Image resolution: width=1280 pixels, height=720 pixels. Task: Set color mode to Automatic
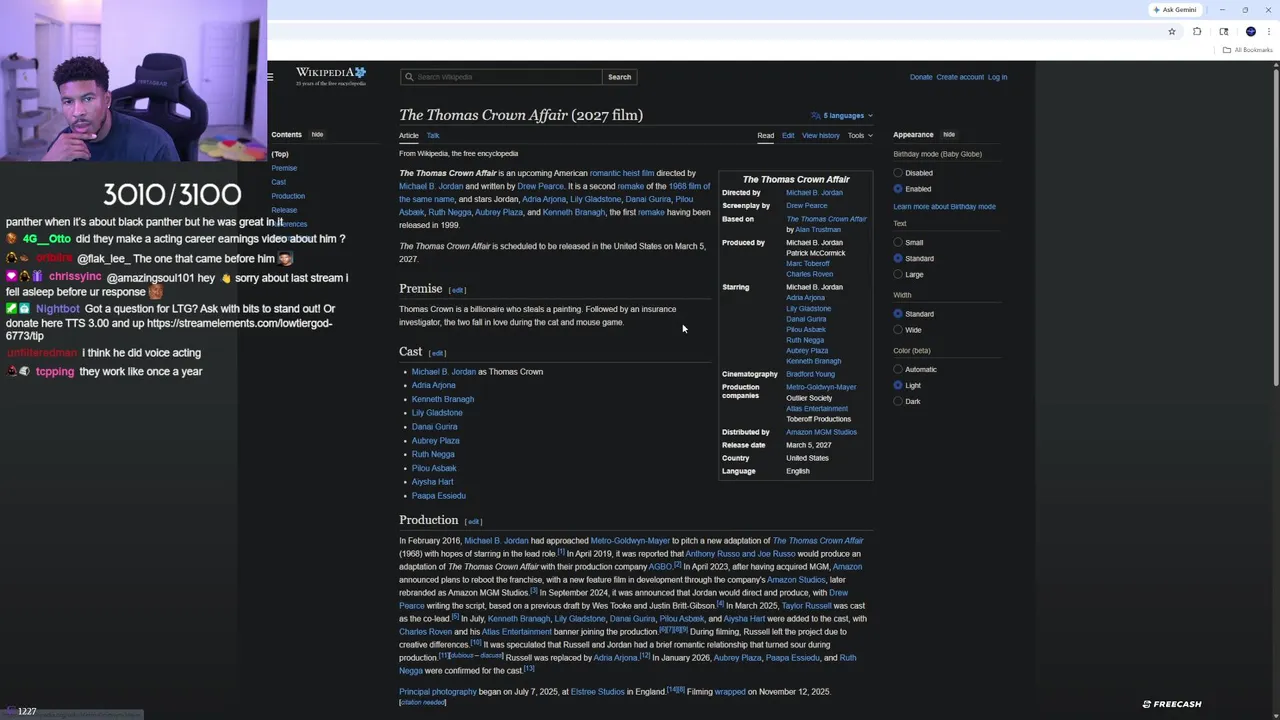coord(898,370)
